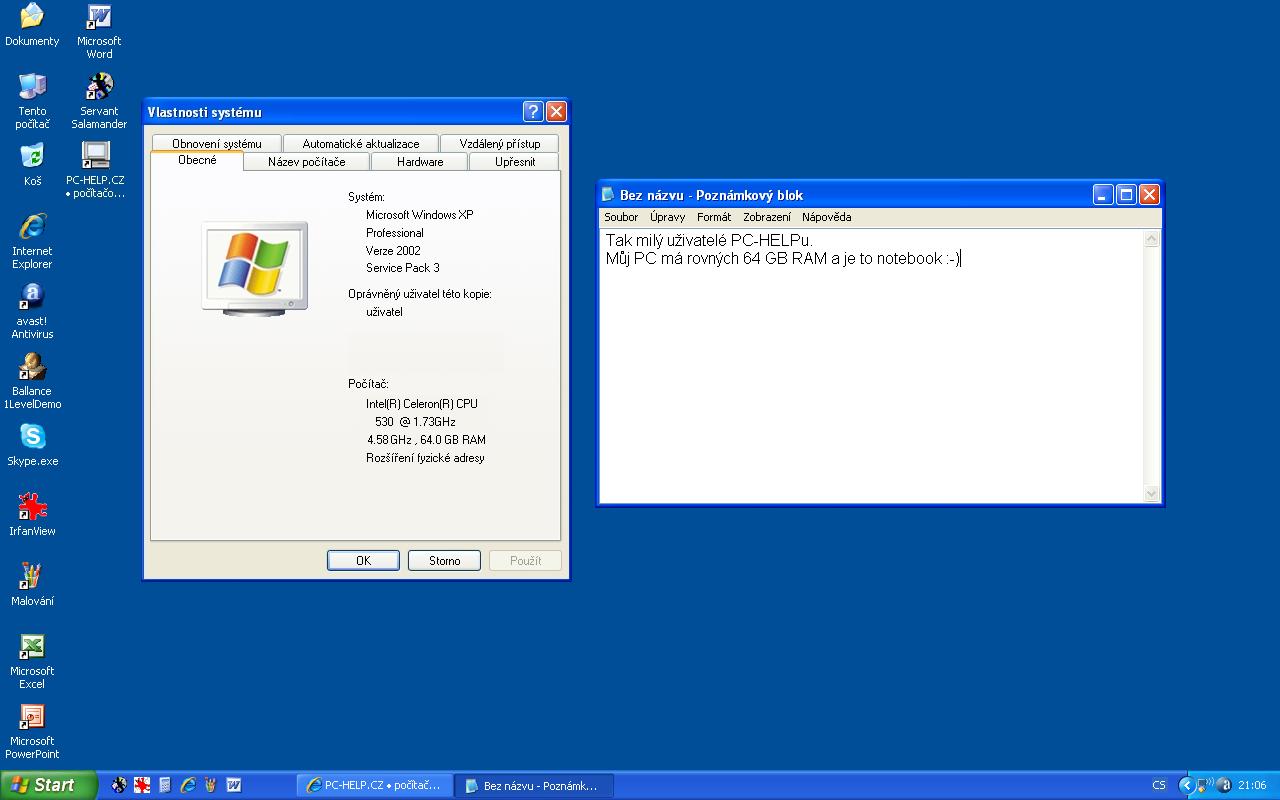
Task: Select the Obecné tab
Action: 197,160
